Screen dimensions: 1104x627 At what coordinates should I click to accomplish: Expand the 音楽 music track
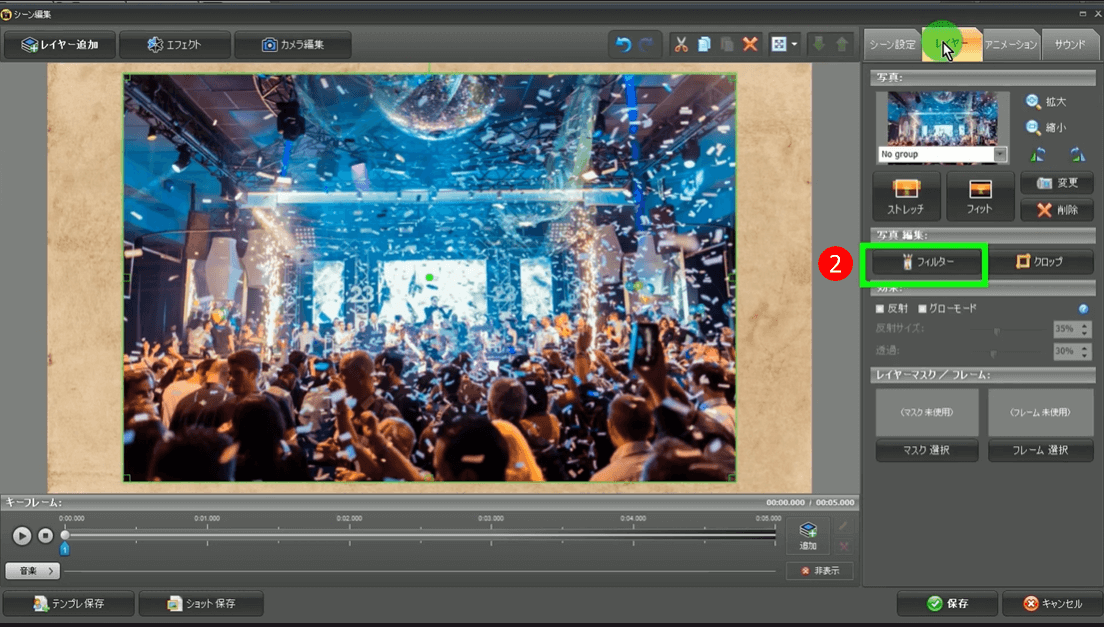(x=33, y=571)
